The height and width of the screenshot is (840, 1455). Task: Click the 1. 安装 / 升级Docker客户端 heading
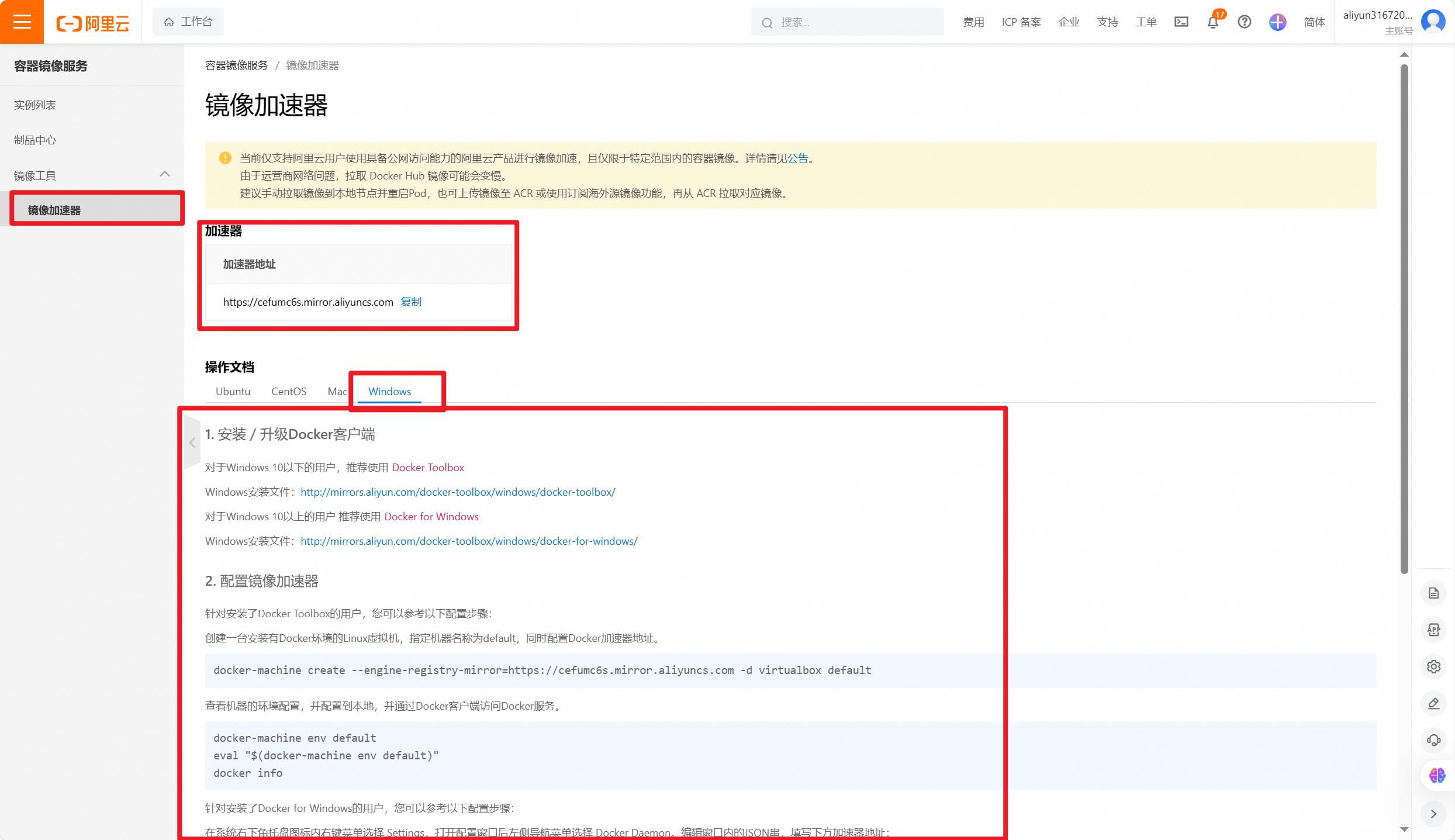point(290,434)
